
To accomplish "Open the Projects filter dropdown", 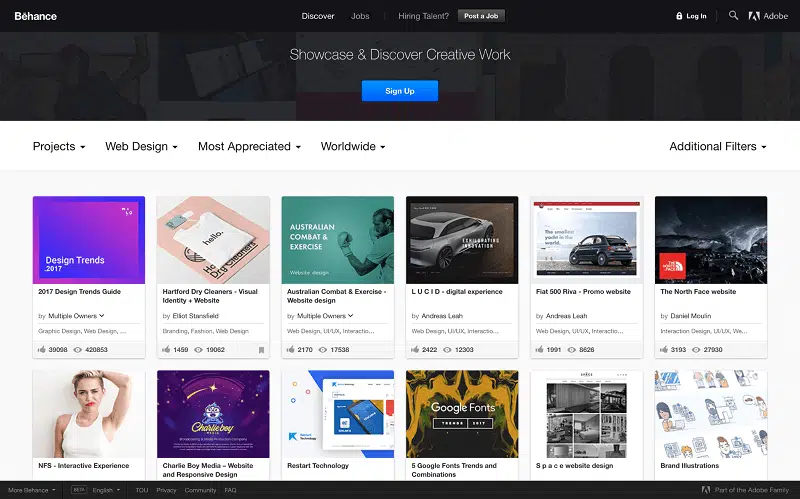I will (59, 146).
